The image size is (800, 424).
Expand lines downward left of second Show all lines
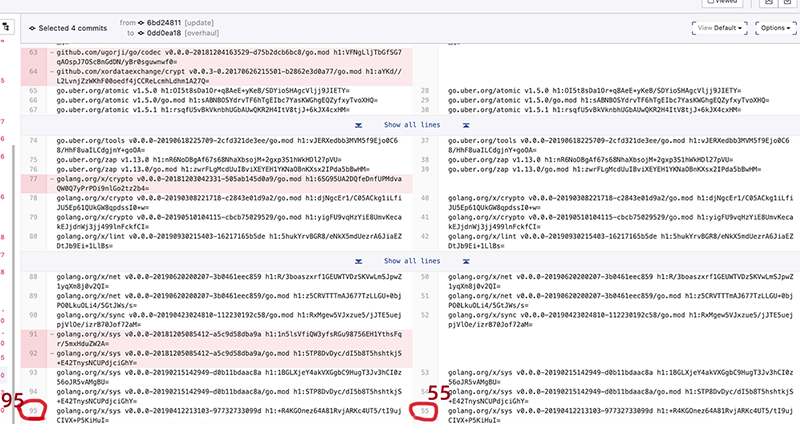click(x=359, y=261)
